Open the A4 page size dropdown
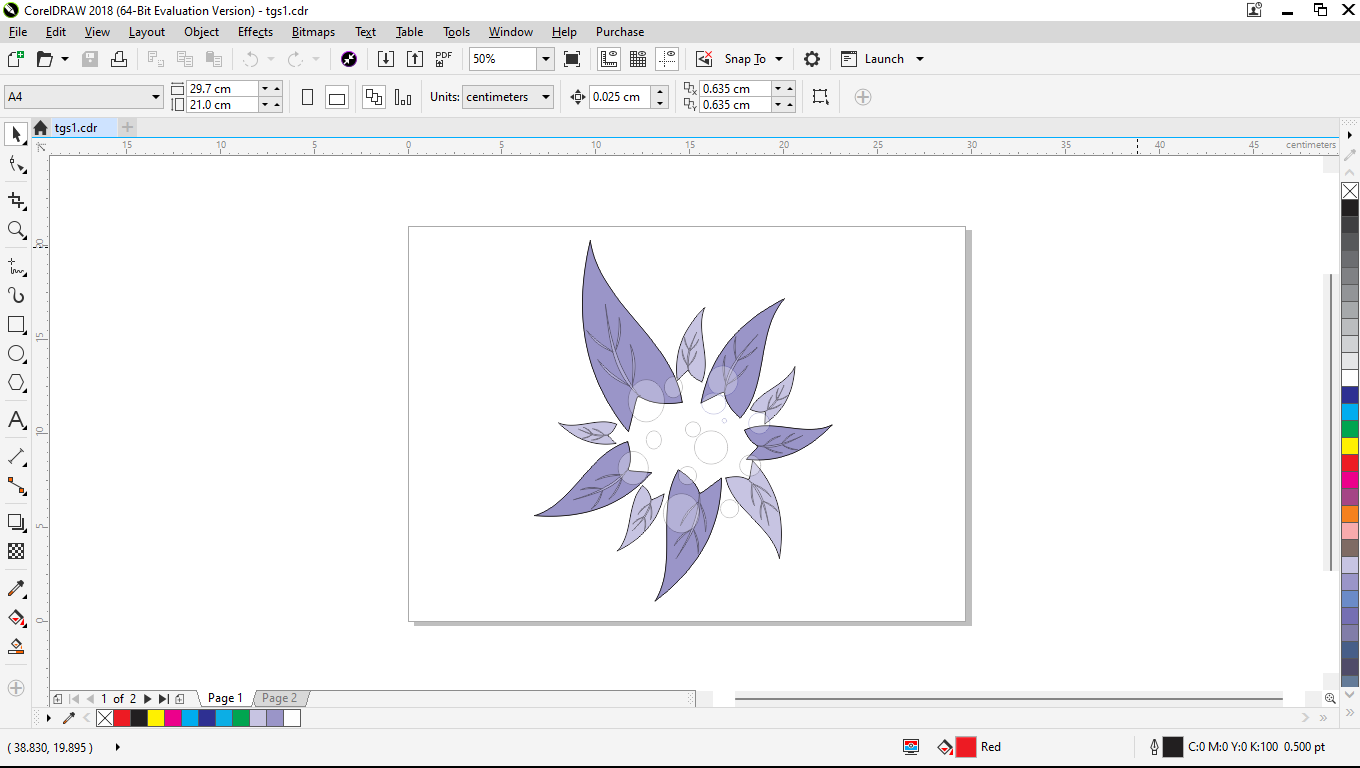This screenshot has height=768, width=1360. click(156, 97)
